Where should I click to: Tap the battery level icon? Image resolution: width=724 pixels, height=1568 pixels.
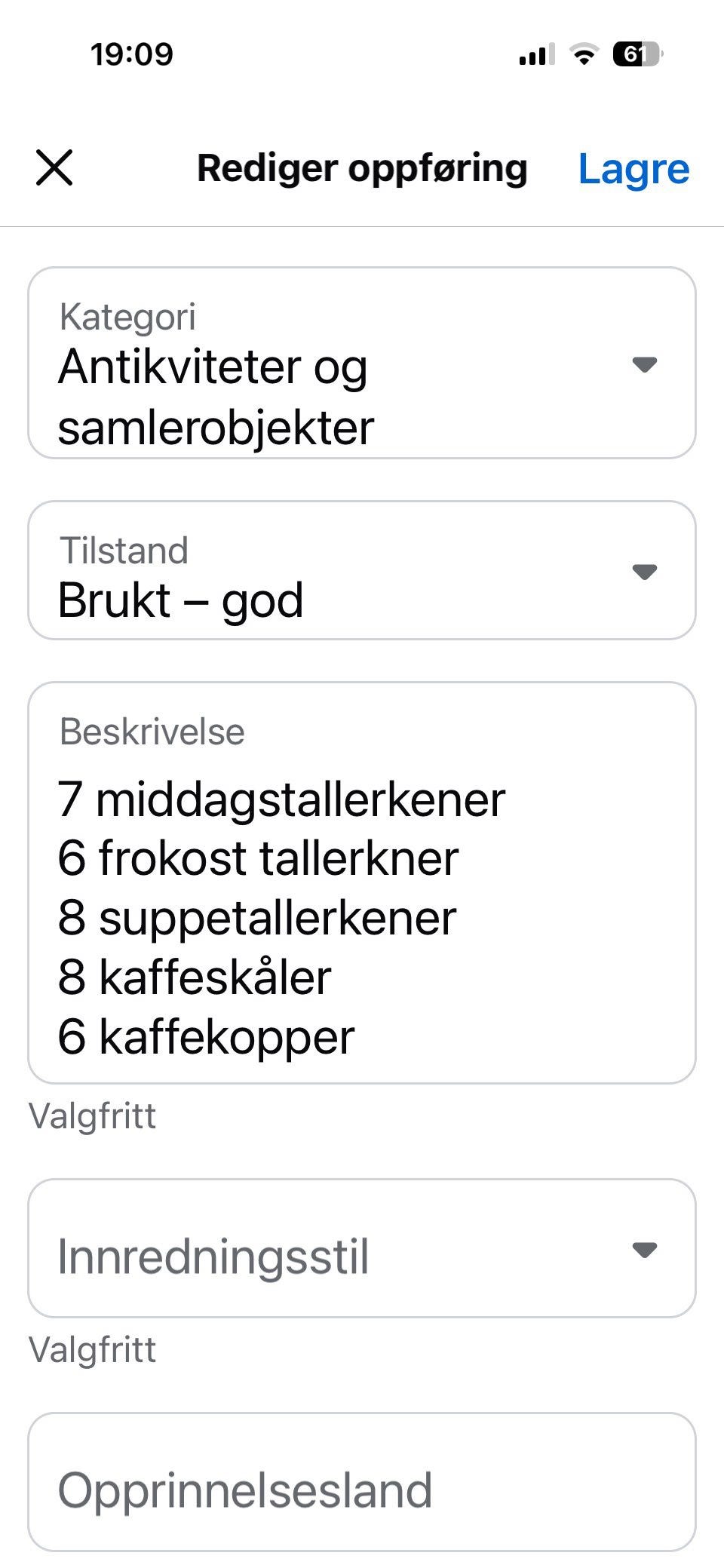coord(637,54)
